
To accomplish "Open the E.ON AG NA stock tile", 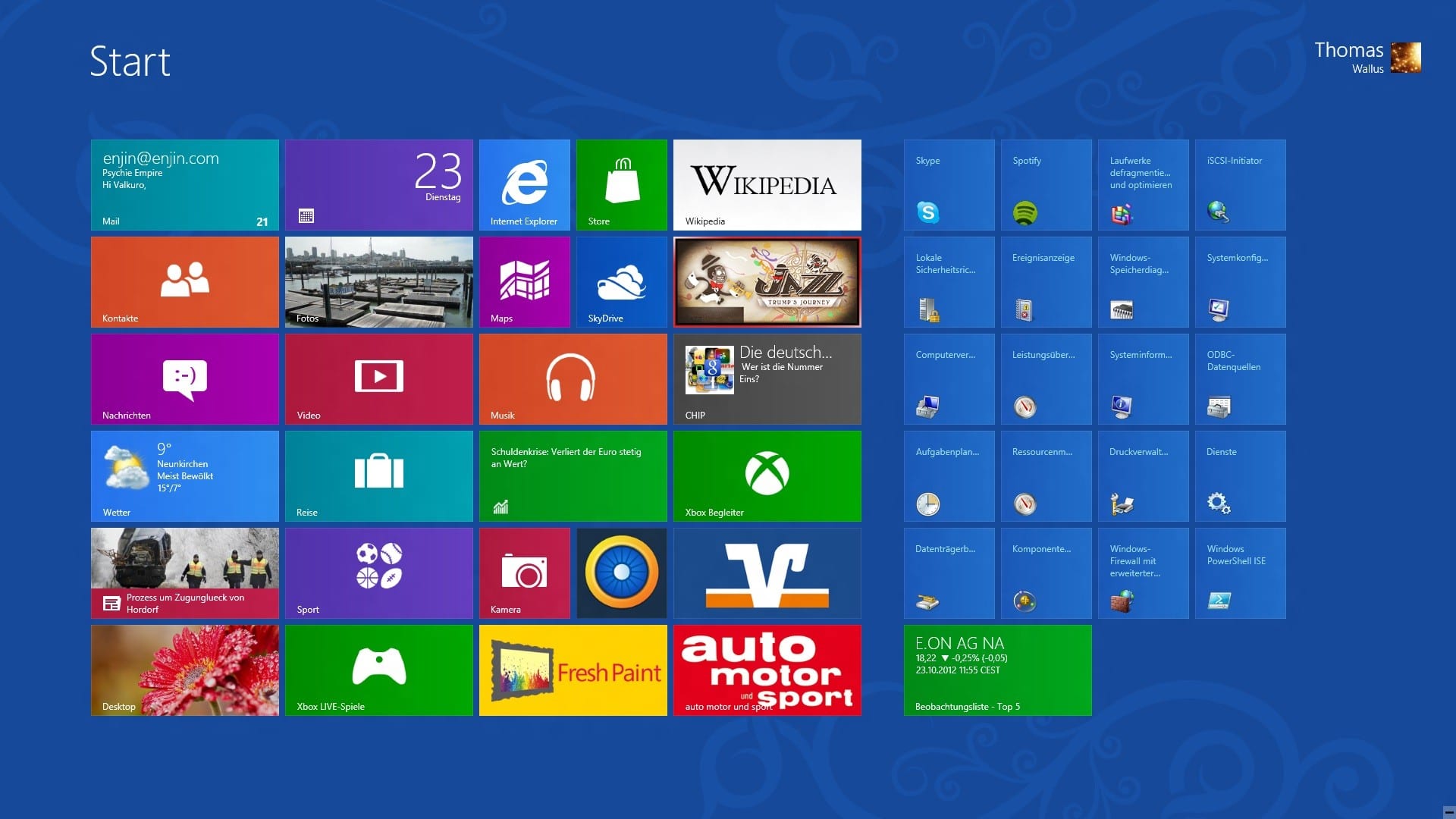I will 997,670.
